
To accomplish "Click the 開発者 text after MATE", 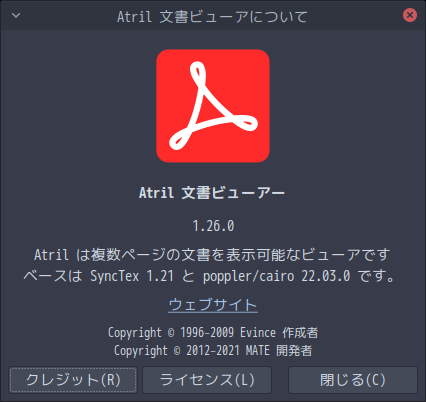I will click(x=294, y=351).
